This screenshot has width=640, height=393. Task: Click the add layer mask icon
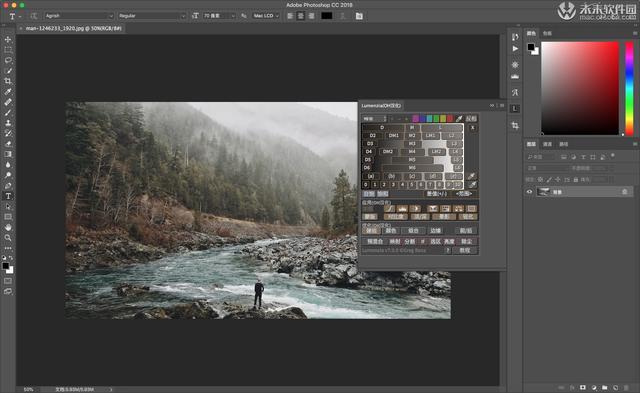(583, 387)
